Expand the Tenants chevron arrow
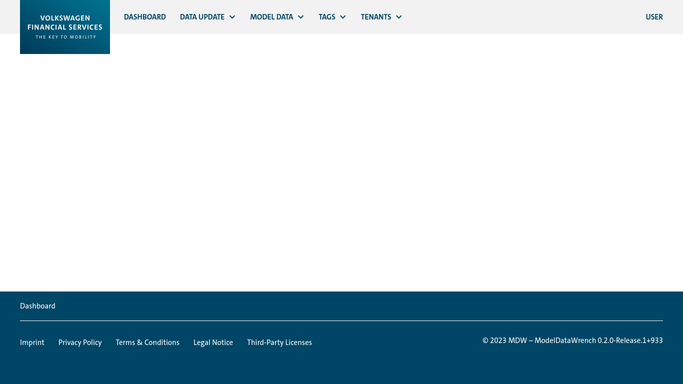This screenshot has width=683, height=384. click(399, 17)
